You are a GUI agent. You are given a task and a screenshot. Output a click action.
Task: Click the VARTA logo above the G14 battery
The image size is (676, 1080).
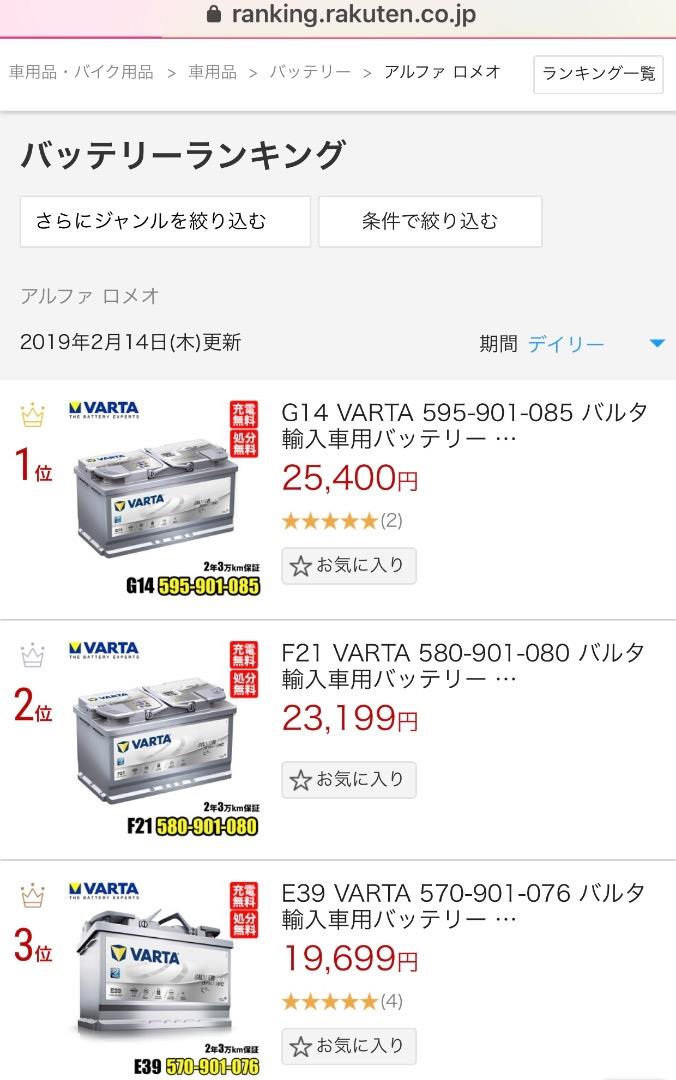[x=104, y=410]
